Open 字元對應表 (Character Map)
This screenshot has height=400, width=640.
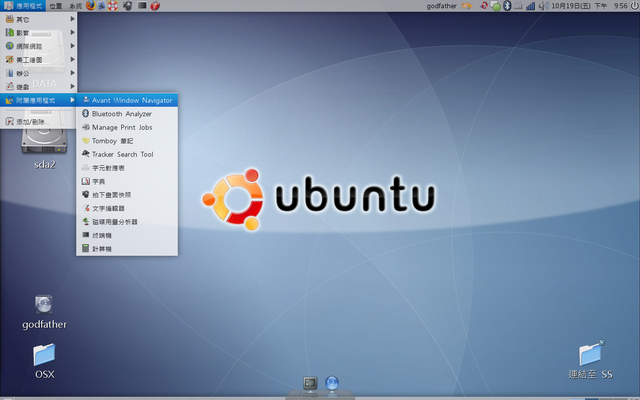pyautogui.click(x=127, y=167)
